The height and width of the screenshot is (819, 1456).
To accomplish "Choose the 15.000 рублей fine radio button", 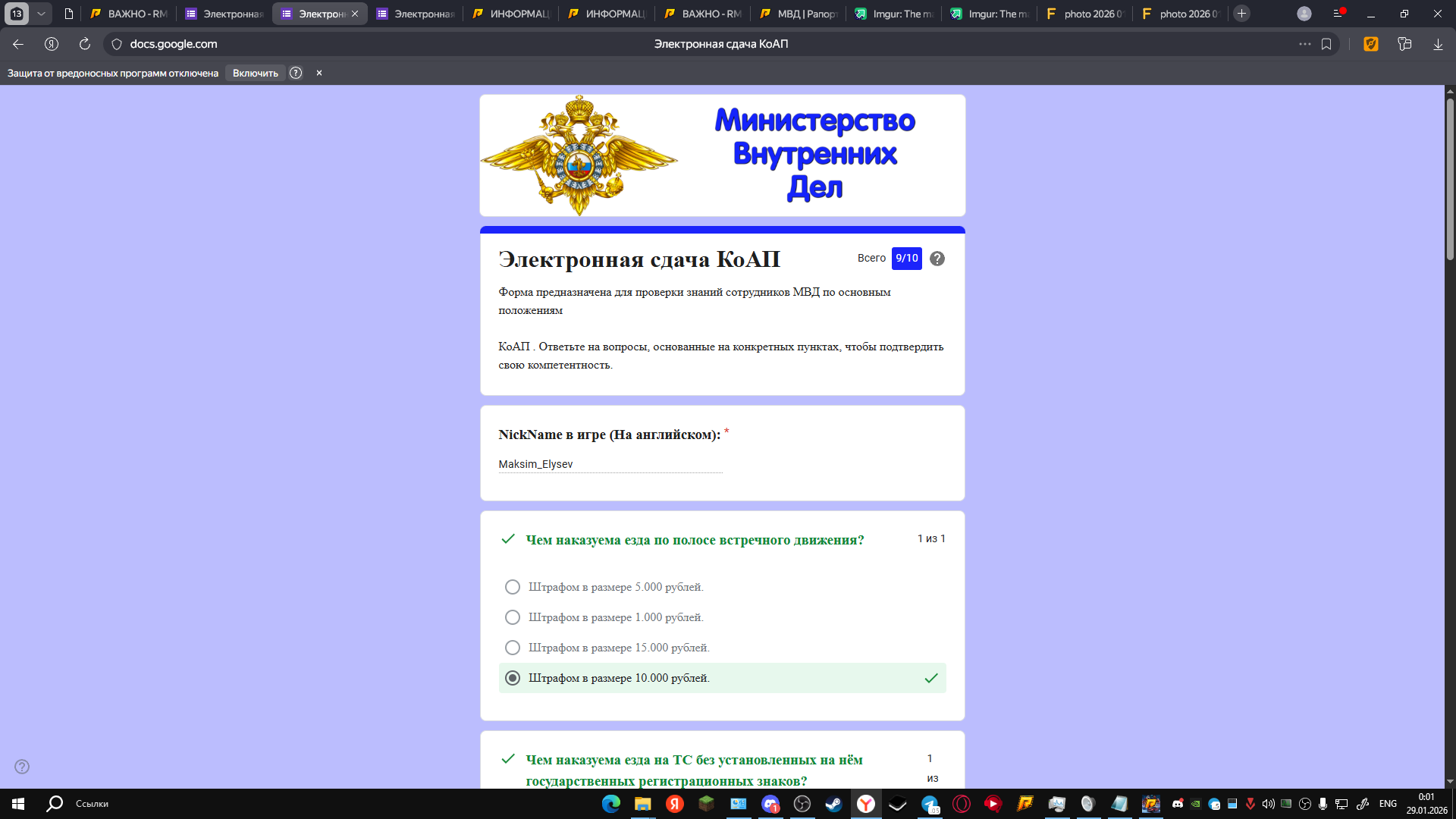I will (513, 648).
